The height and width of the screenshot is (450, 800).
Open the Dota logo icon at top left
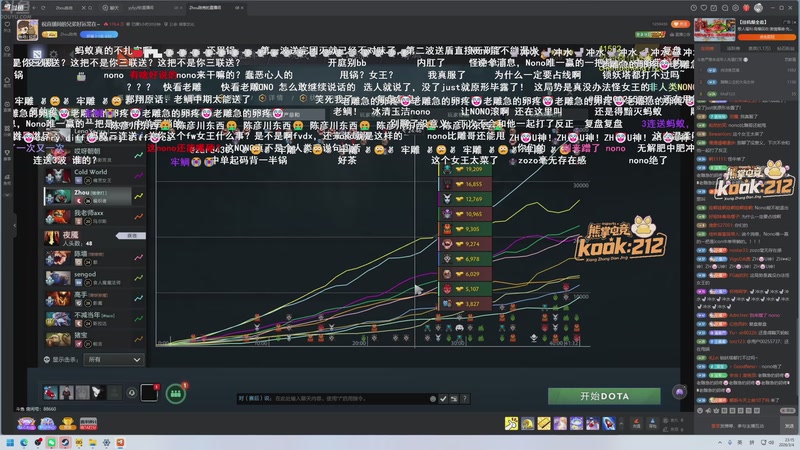pyautogui.click(x=37, y=54)
